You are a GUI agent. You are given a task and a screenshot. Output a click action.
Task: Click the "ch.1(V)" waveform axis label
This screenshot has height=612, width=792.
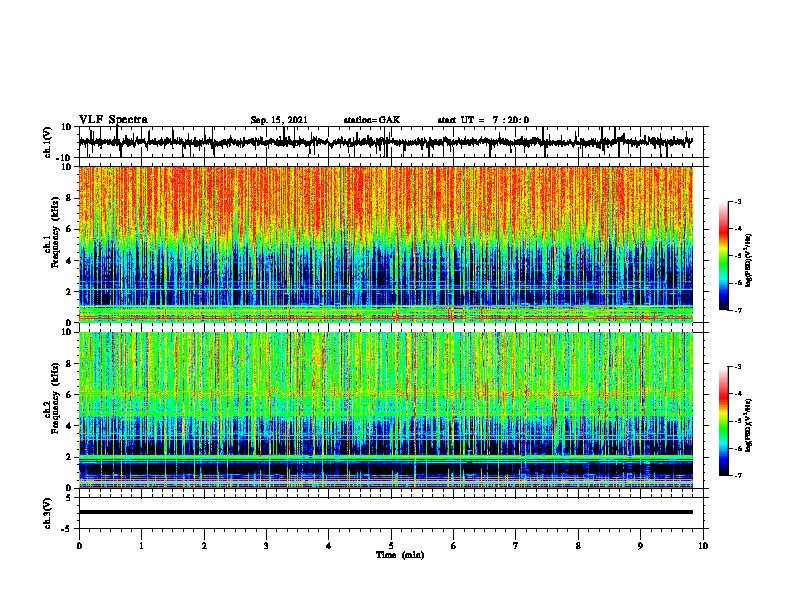(x=47, y=142)
